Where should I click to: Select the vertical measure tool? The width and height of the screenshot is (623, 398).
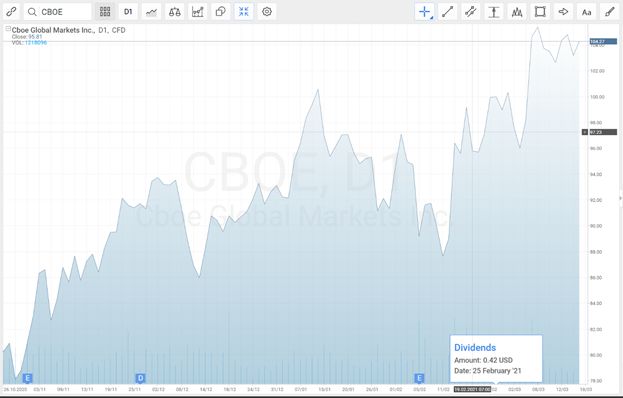click(493, 12)
